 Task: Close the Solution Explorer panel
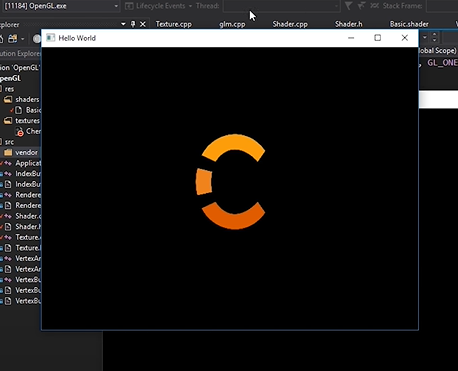click(x=143, y=24)
